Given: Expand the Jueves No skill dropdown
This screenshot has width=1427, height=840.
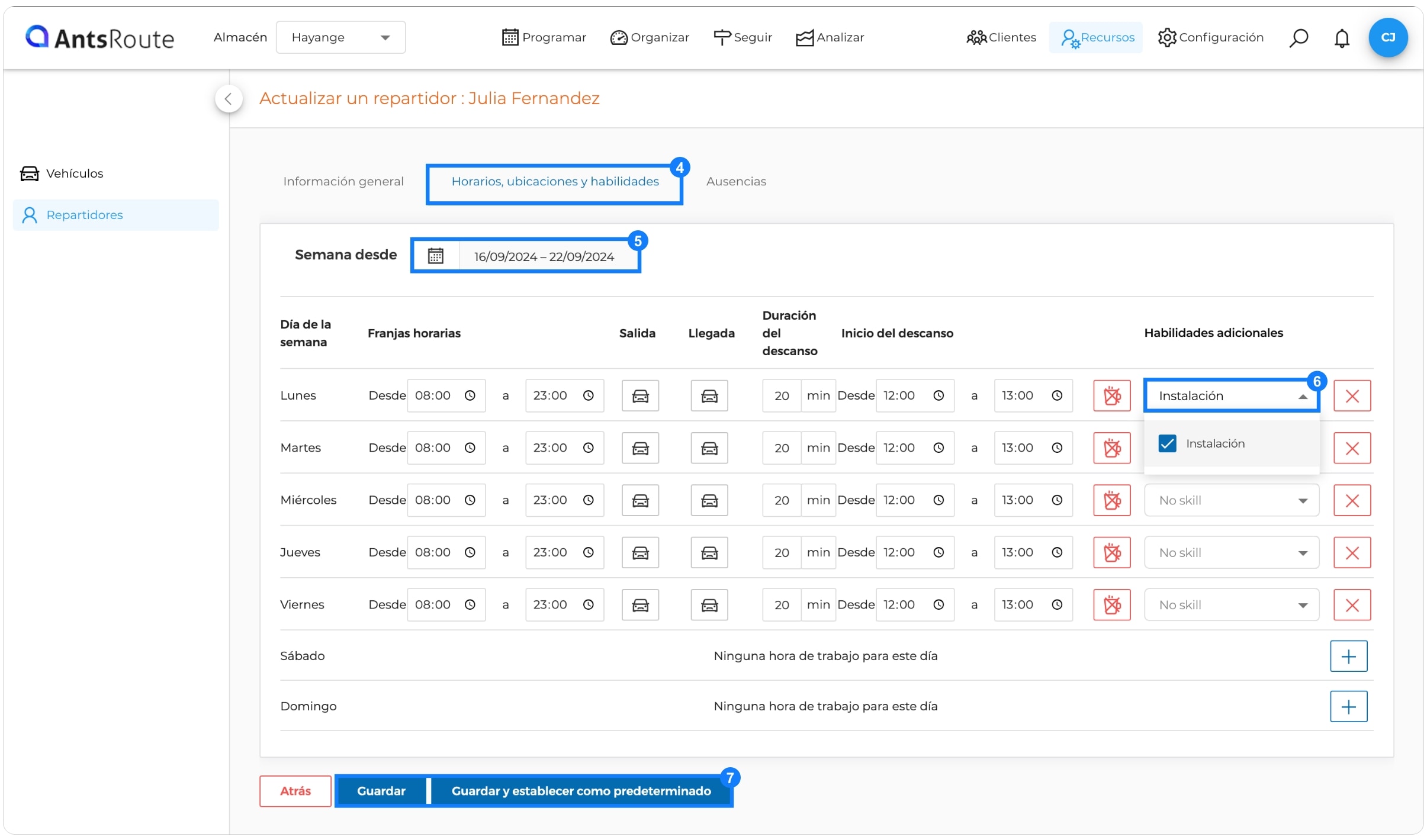Looking at the screenshot, I should pos(1232,552).
